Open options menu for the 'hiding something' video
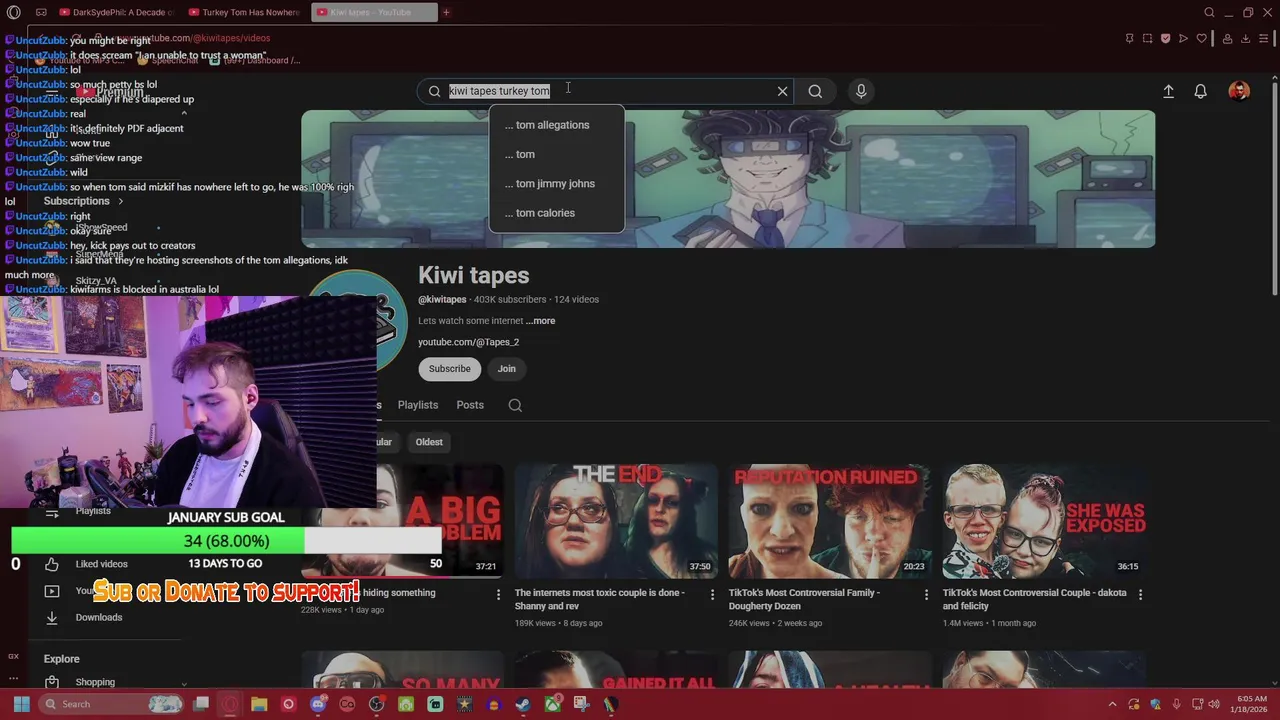 tap(498, 594)
